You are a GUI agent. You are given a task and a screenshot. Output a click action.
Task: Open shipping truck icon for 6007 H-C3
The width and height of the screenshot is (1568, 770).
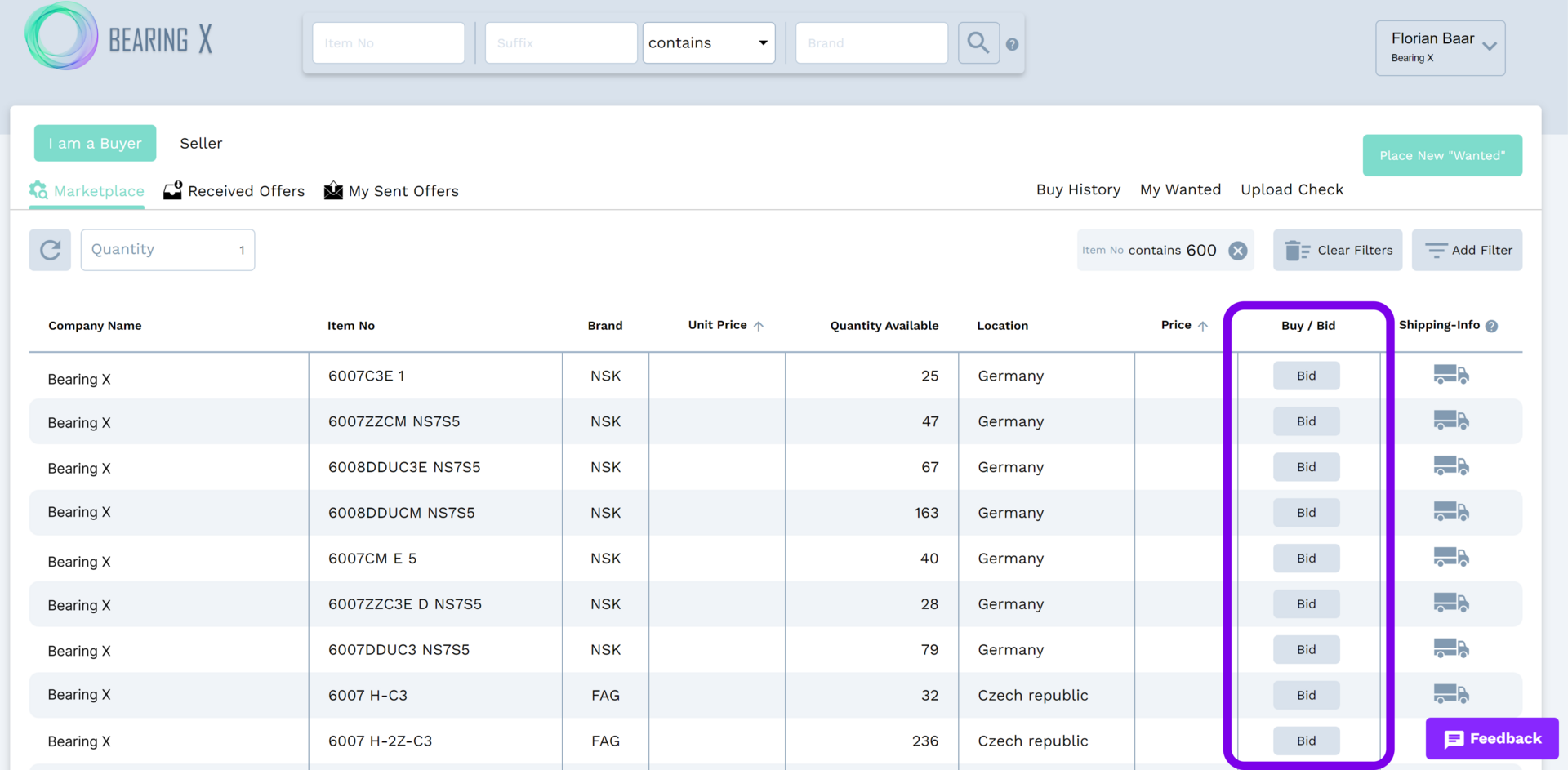click(x=1450, y=694)
